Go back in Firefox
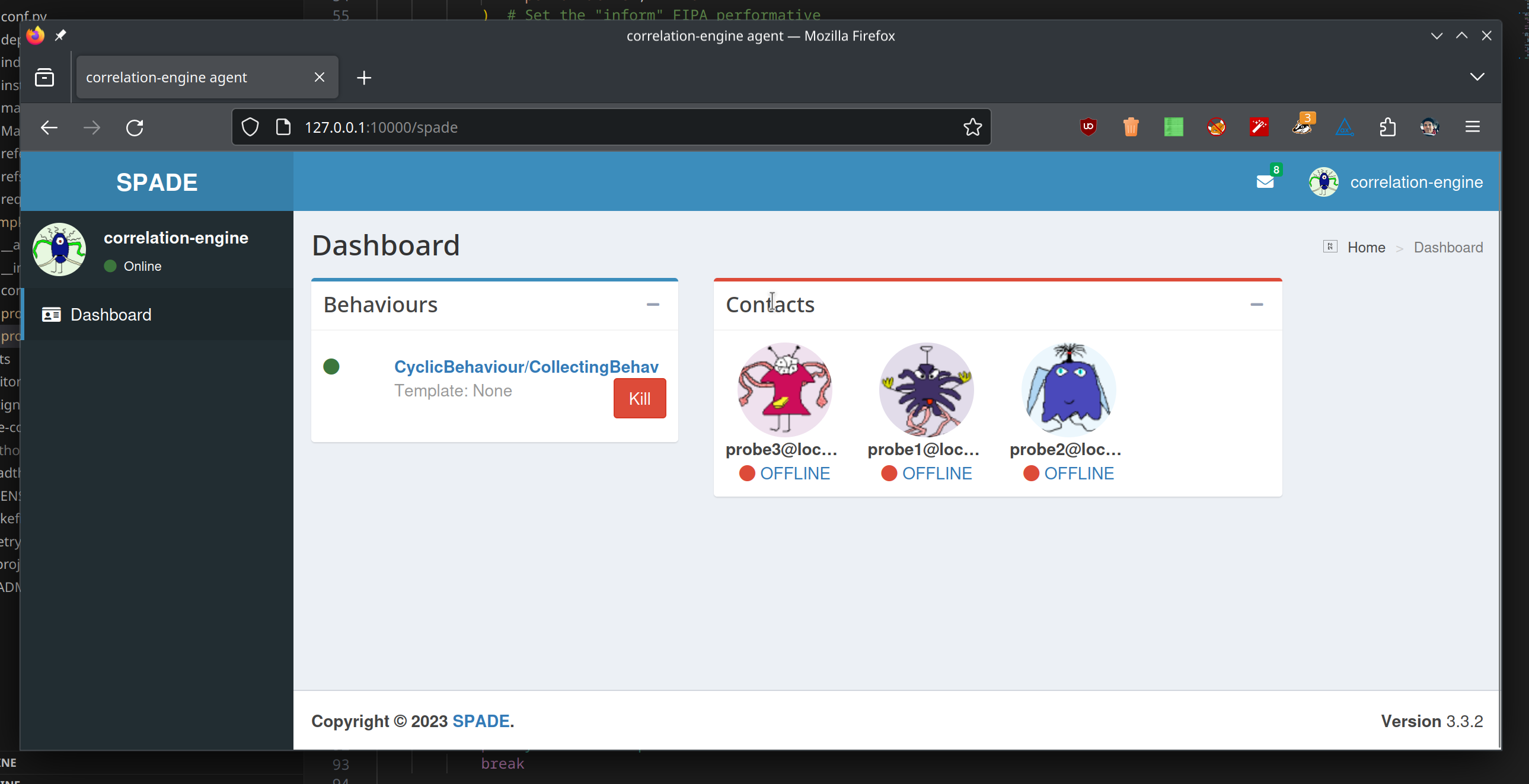1529x784 pixels. [49, 127]
